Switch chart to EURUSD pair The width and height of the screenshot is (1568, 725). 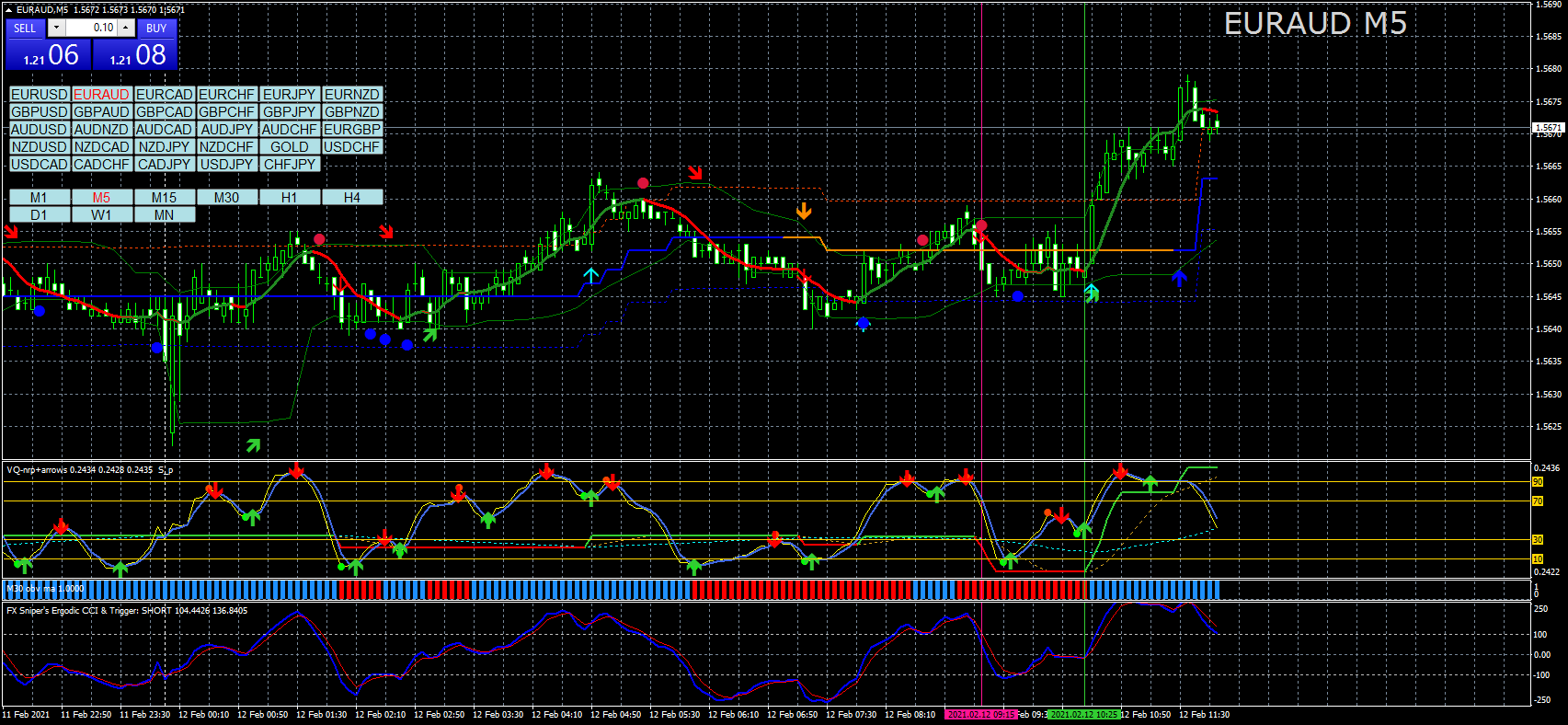[x=40, y=95]
